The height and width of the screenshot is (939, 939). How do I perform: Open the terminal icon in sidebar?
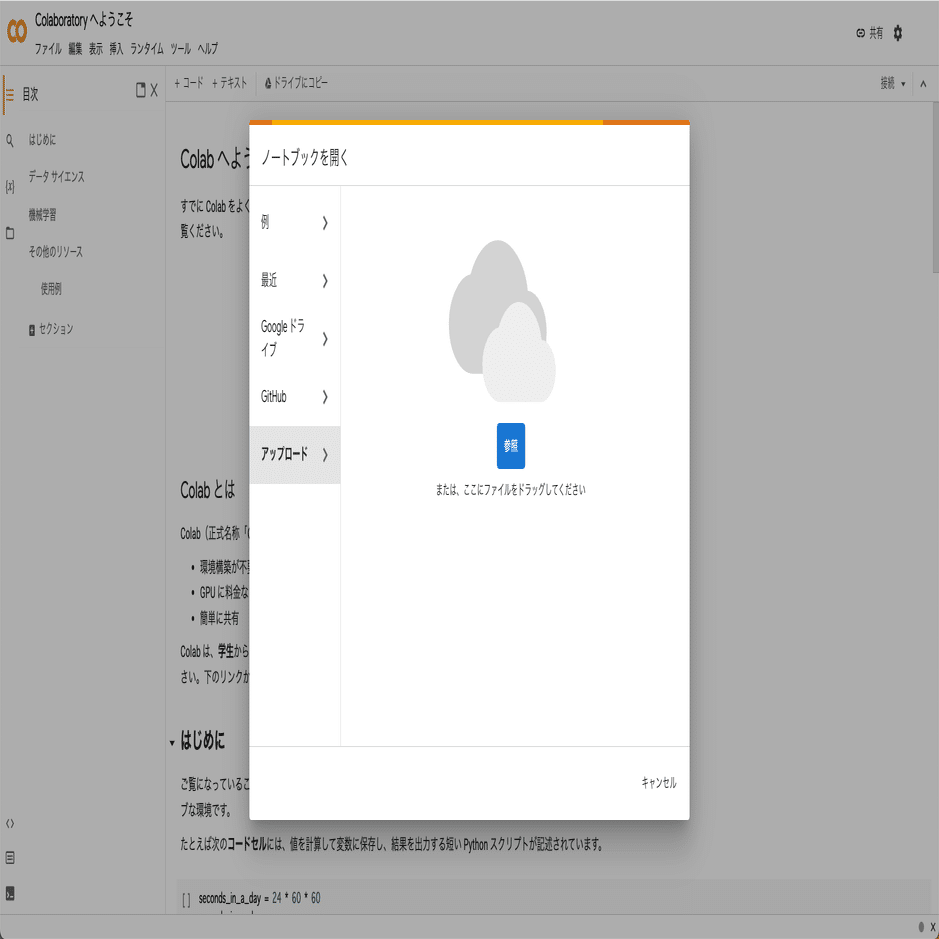(x=10, y=893)
